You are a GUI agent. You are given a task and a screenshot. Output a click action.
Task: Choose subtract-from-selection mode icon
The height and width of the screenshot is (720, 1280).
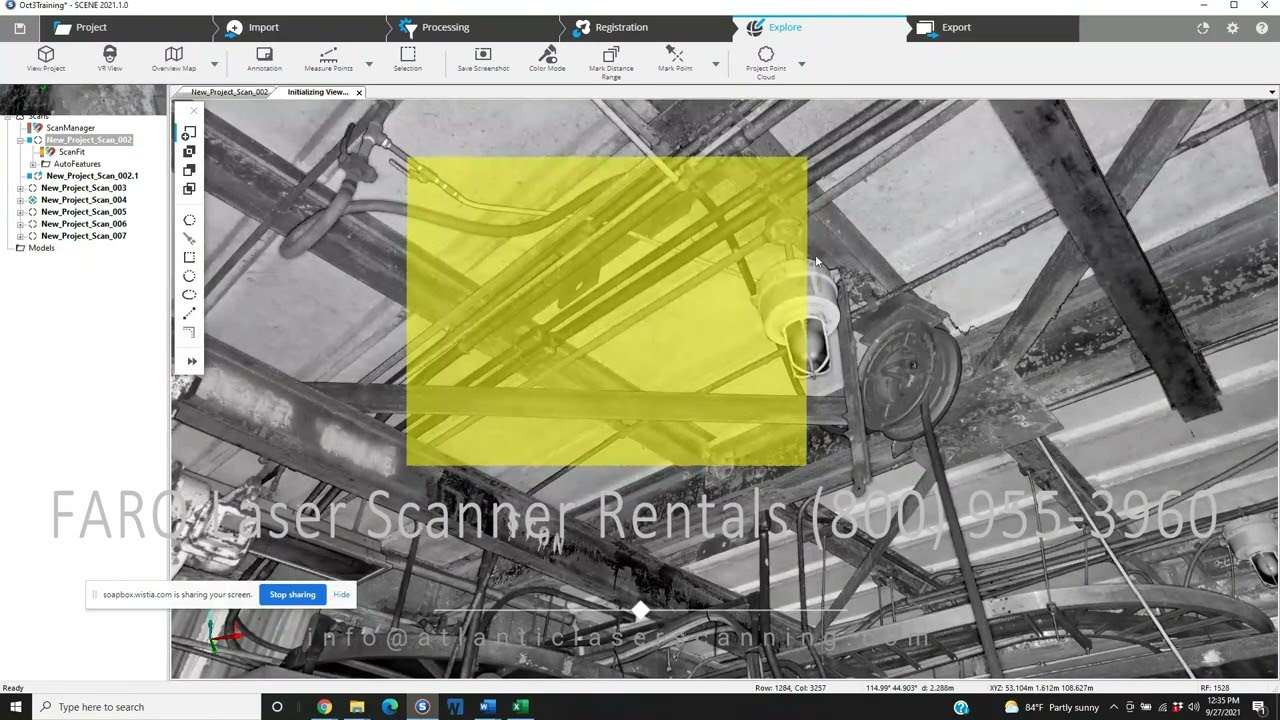189,170
